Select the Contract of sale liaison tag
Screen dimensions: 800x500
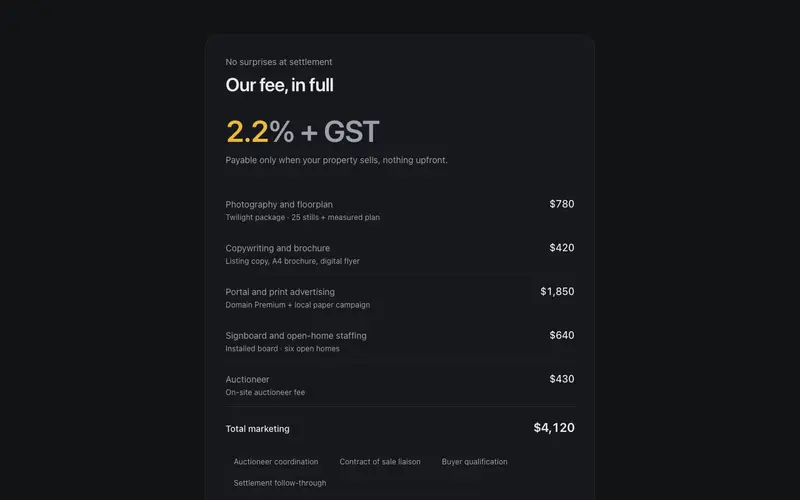380,462
